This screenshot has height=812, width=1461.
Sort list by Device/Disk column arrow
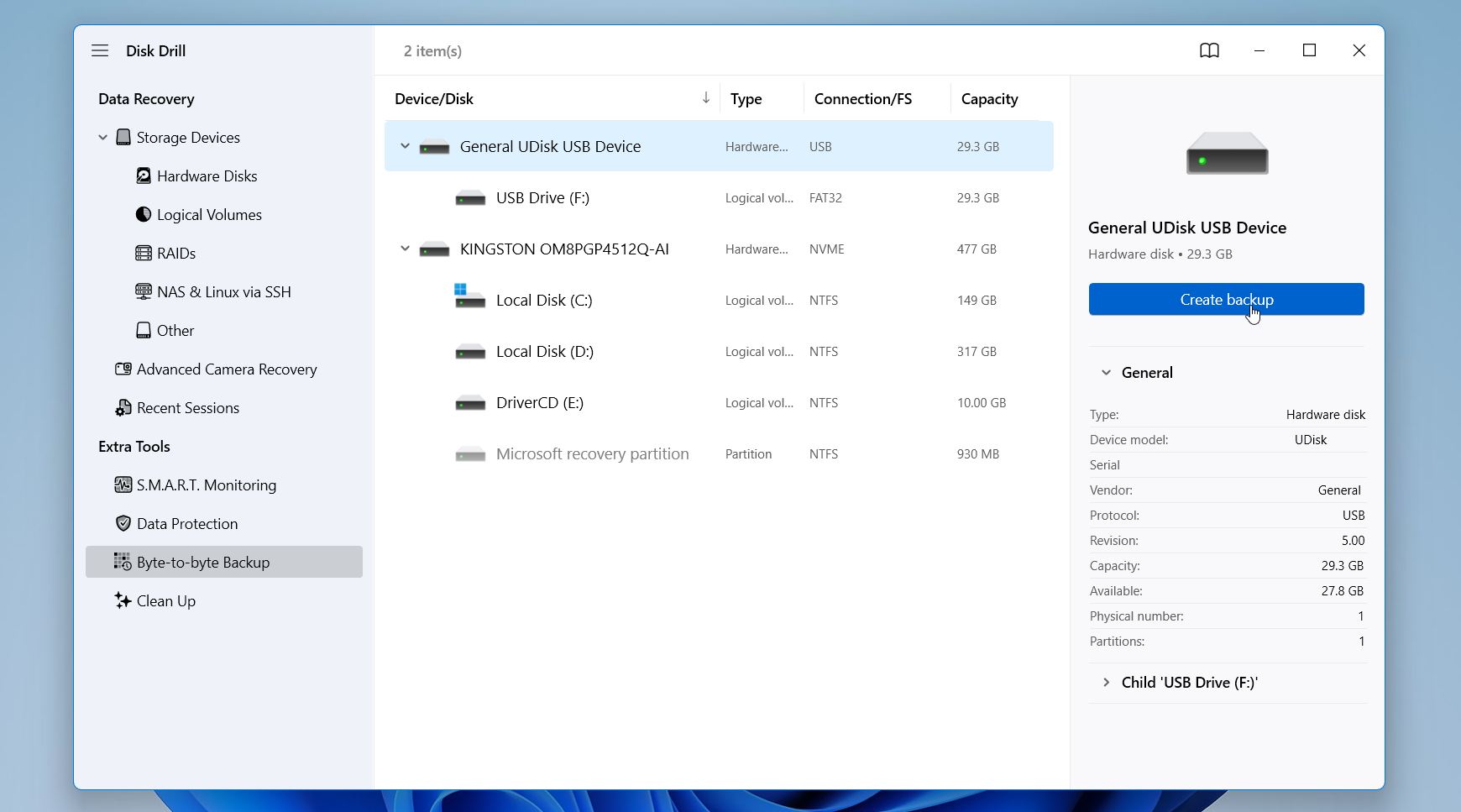(706, 98)
